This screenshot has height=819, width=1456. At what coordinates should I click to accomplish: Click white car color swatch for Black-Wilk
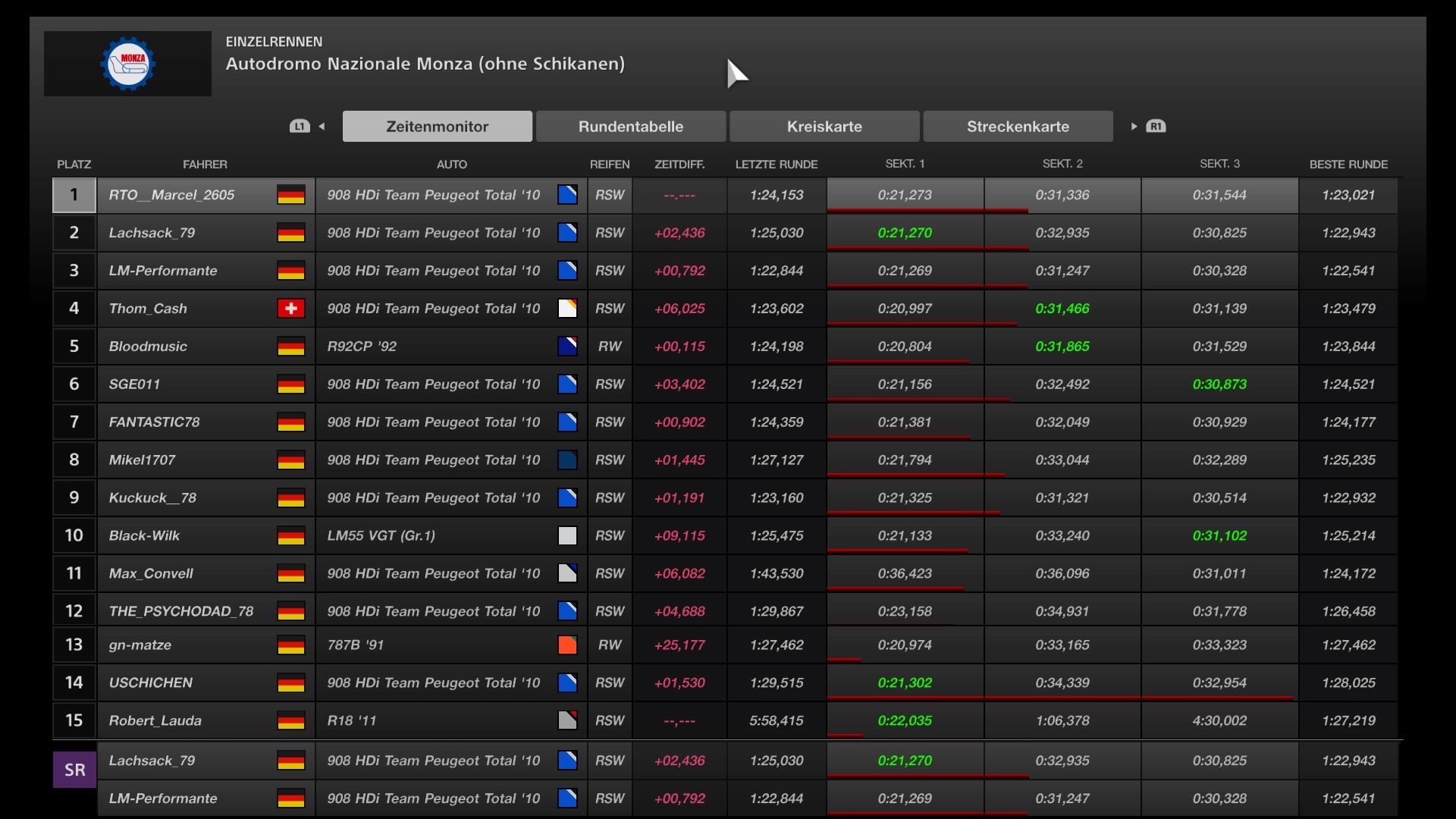click(x=567, y=536)
